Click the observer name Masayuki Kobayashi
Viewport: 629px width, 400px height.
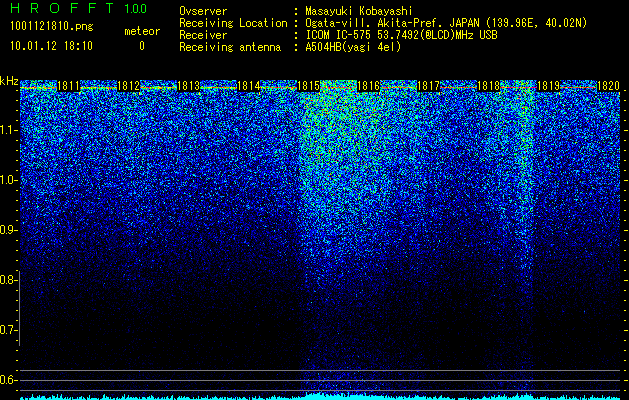click(x=359, y=11)
